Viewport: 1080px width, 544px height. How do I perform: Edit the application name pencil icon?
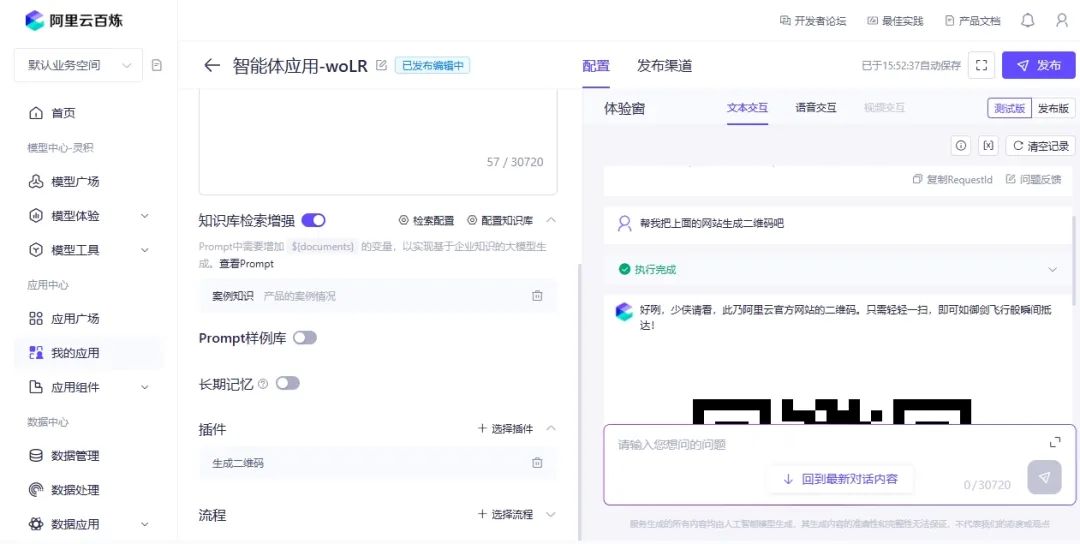[381, 65]
